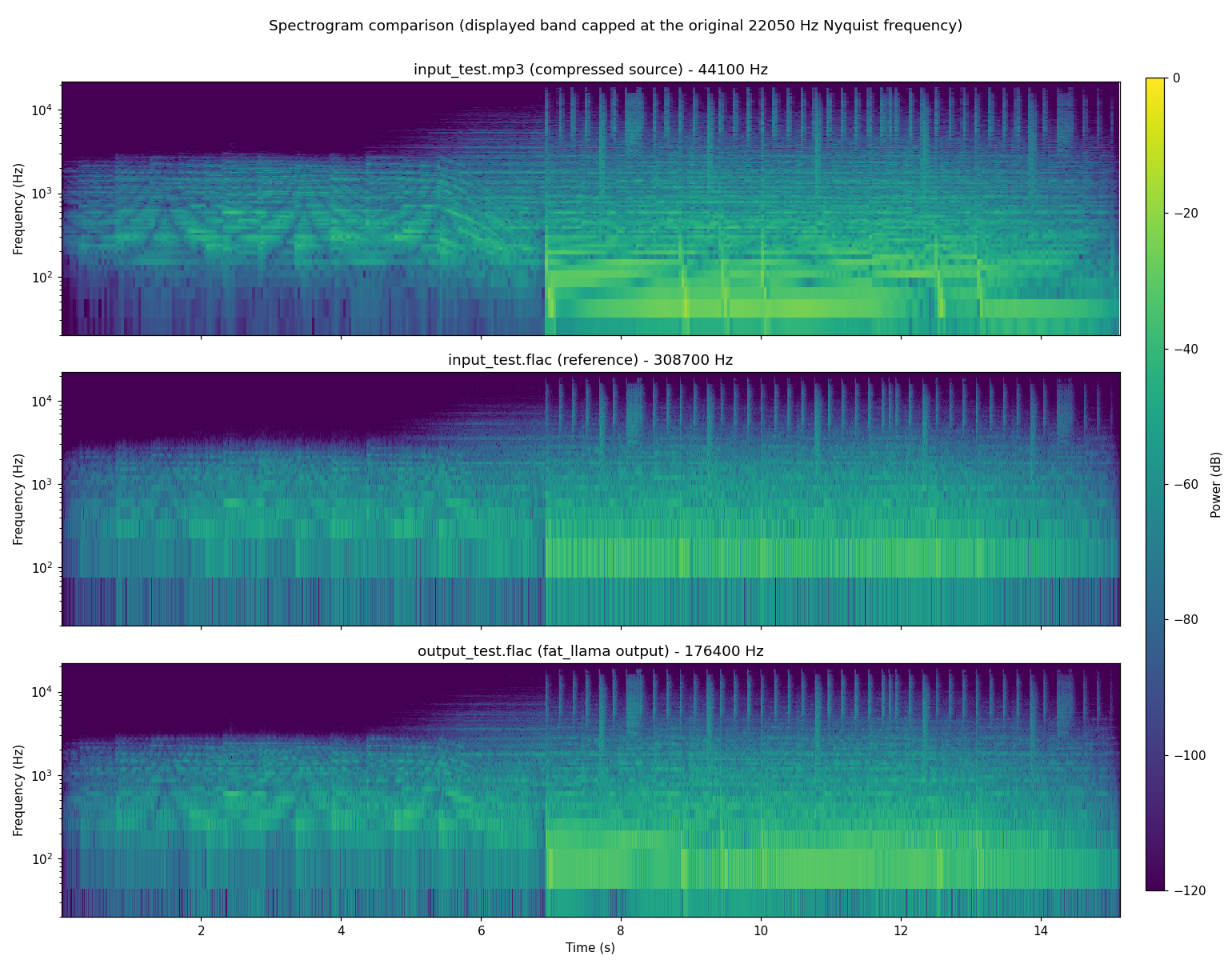
Task: Click the "Spectrogram comparison" figure title
Action: coord(615,26)
